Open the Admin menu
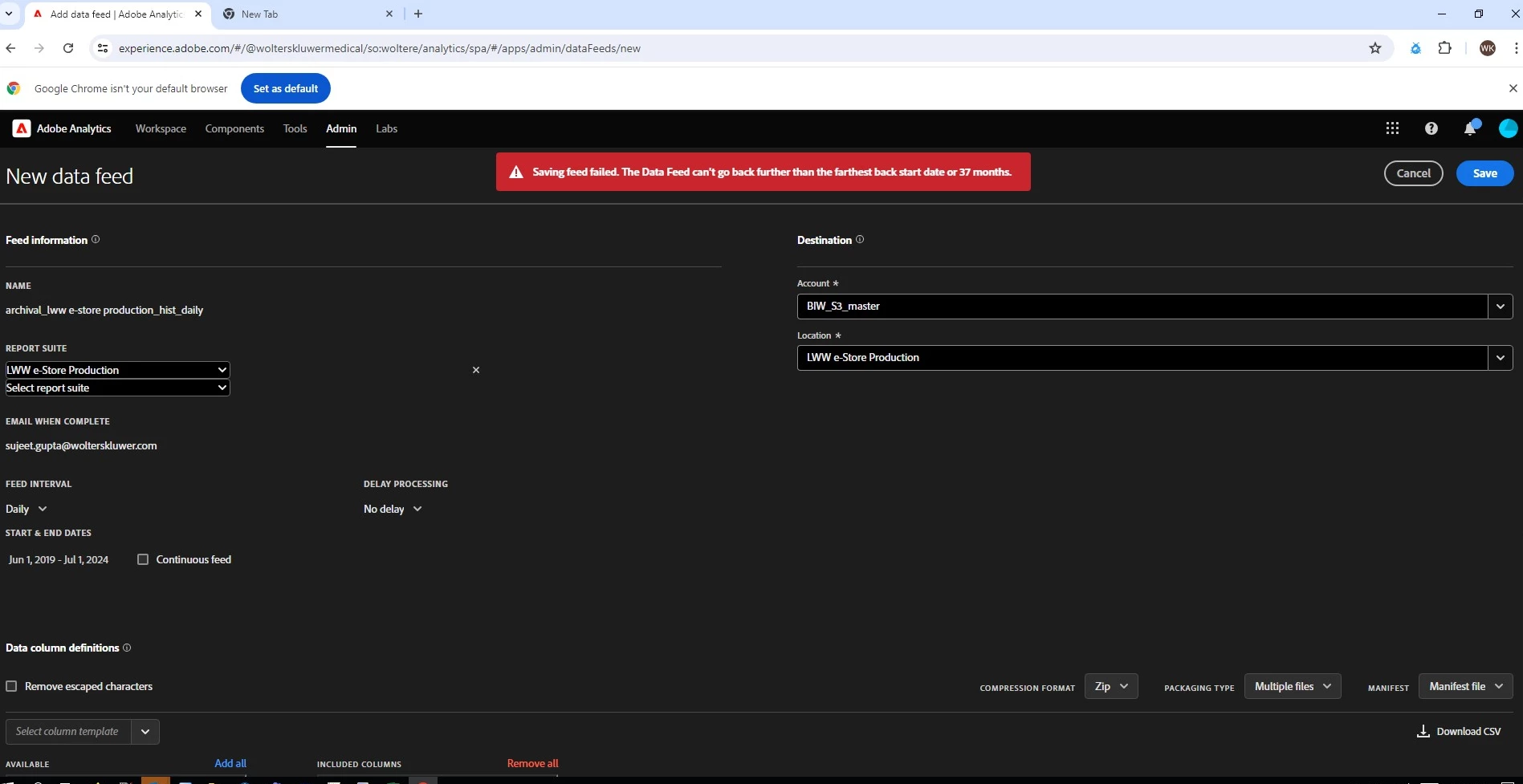The image size is (1523, 784). point(341,128)
